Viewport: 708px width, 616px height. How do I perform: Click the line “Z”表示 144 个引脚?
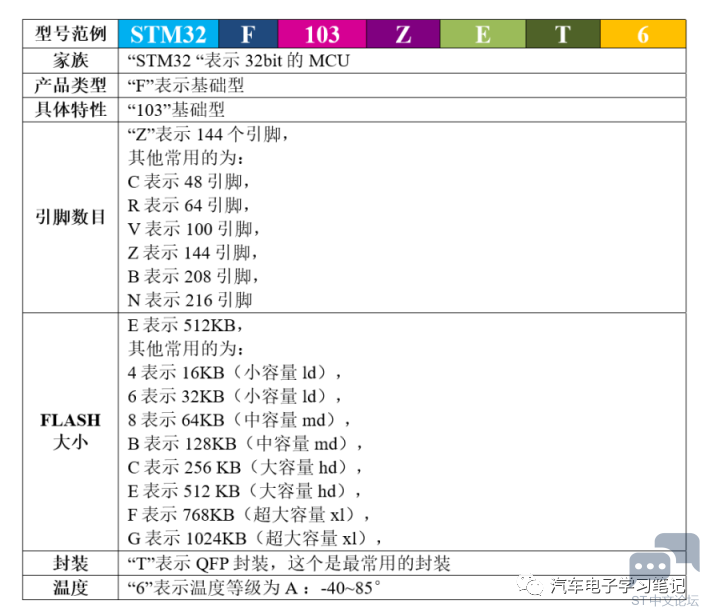point(208,134)
